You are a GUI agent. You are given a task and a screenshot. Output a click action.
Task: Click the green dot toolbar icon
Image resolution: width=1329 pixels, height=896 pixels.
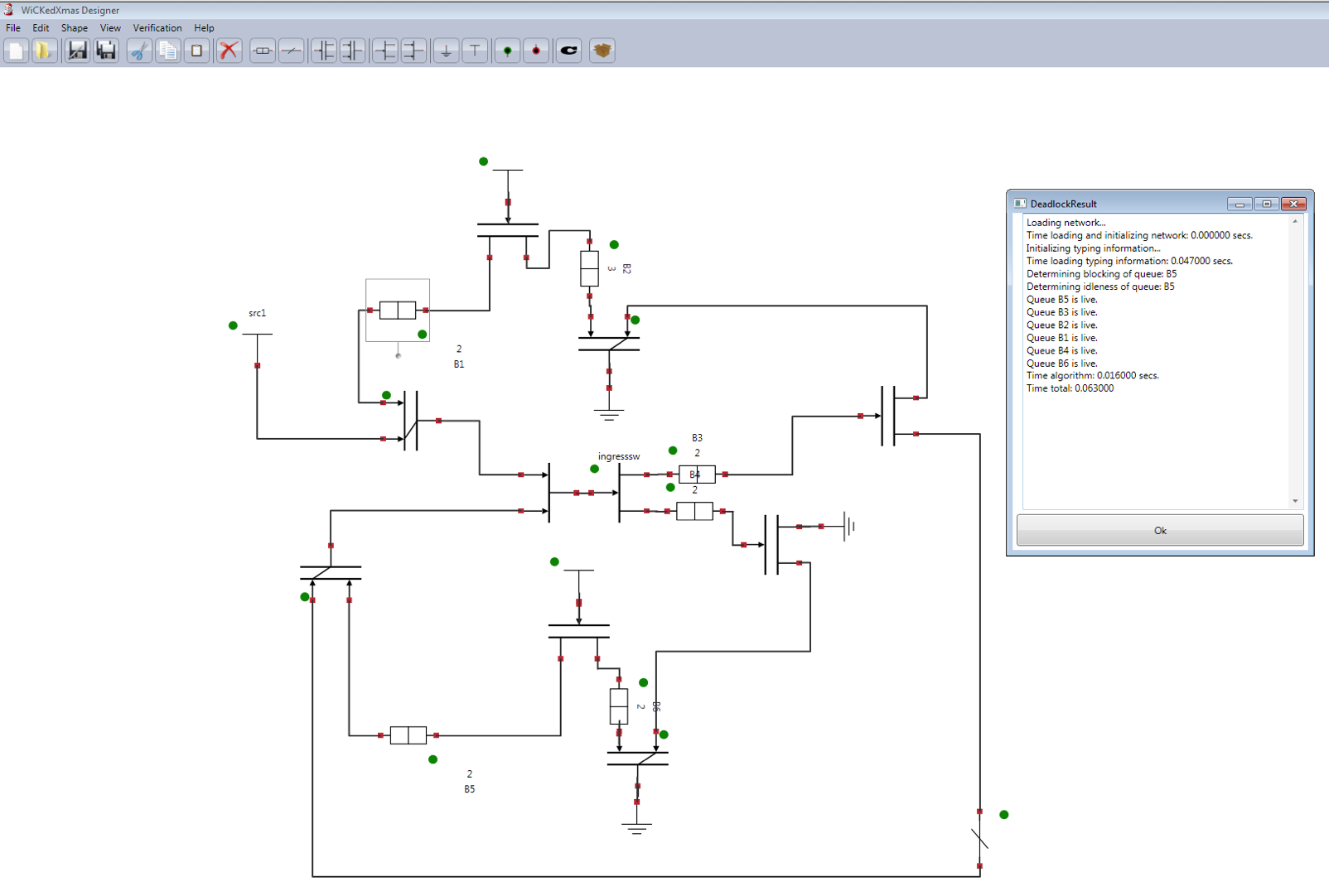click(507, 51)
